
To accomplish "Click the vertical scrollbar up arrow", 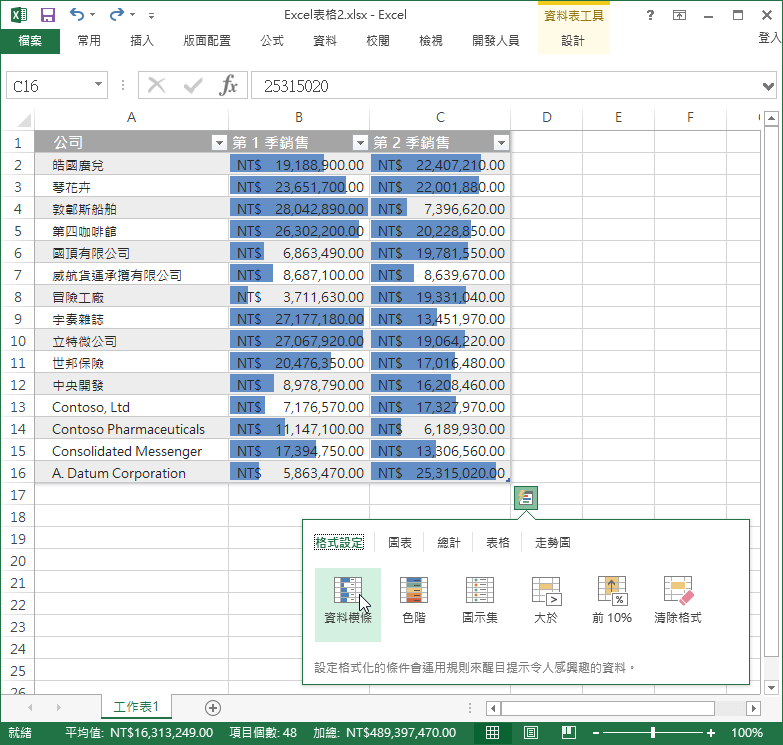I will 771,119.
